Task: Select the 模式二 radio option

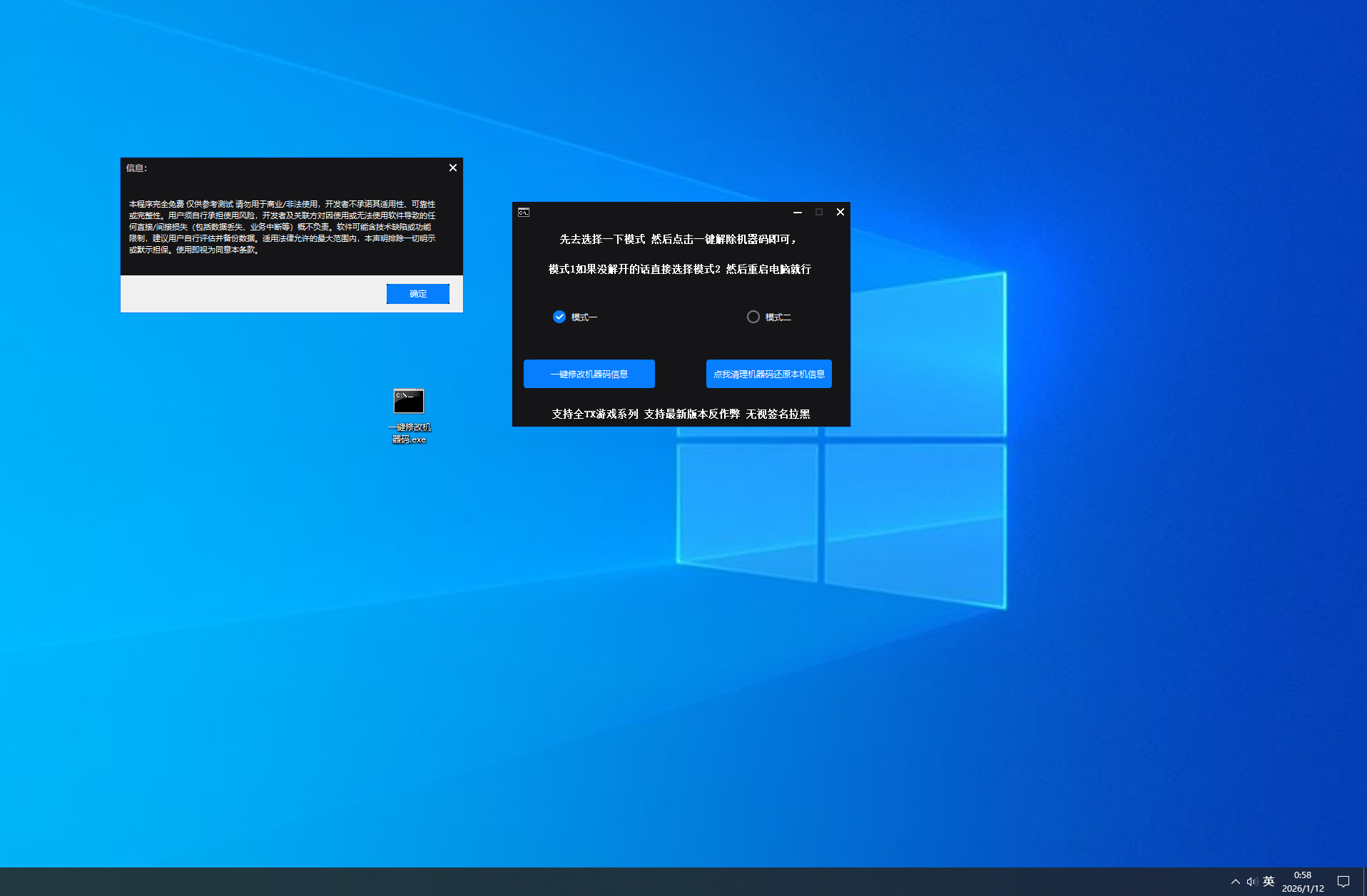Action: tap(753, 317)
